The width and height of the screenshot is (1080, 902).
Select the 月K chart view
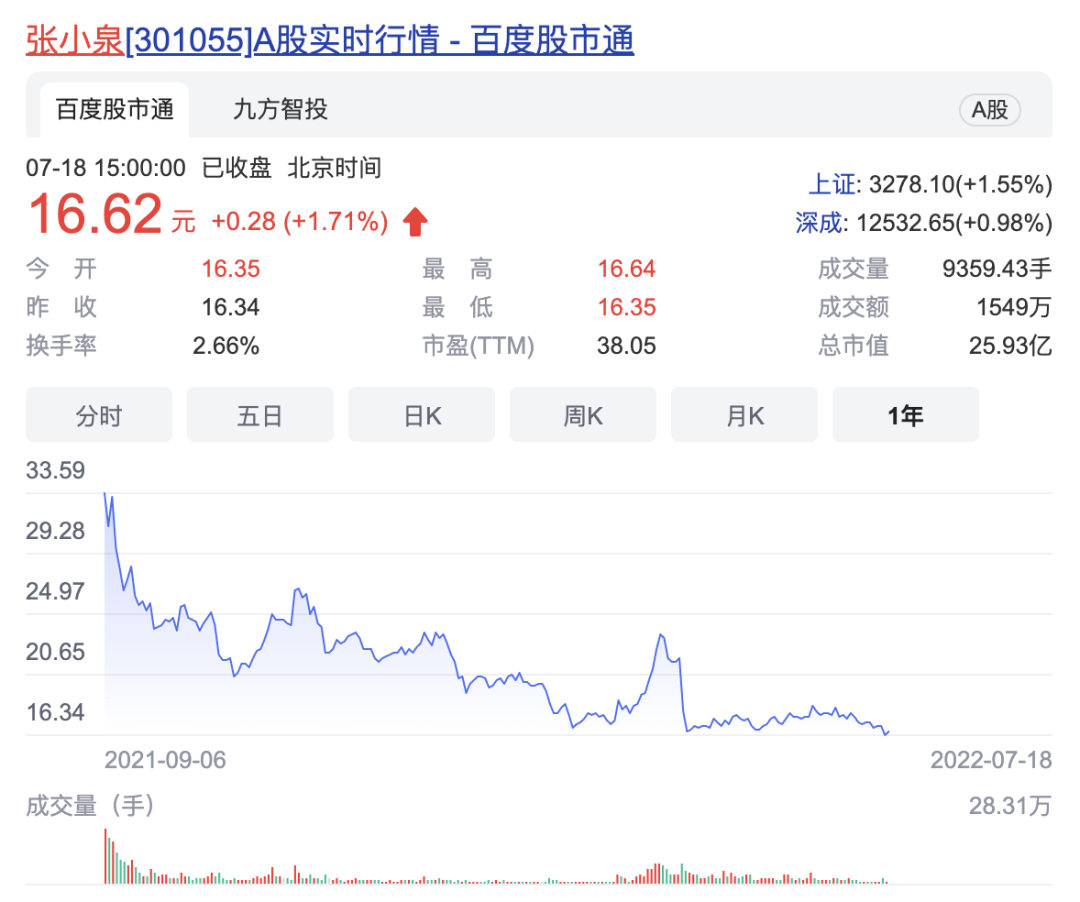(x=745, y=415)
